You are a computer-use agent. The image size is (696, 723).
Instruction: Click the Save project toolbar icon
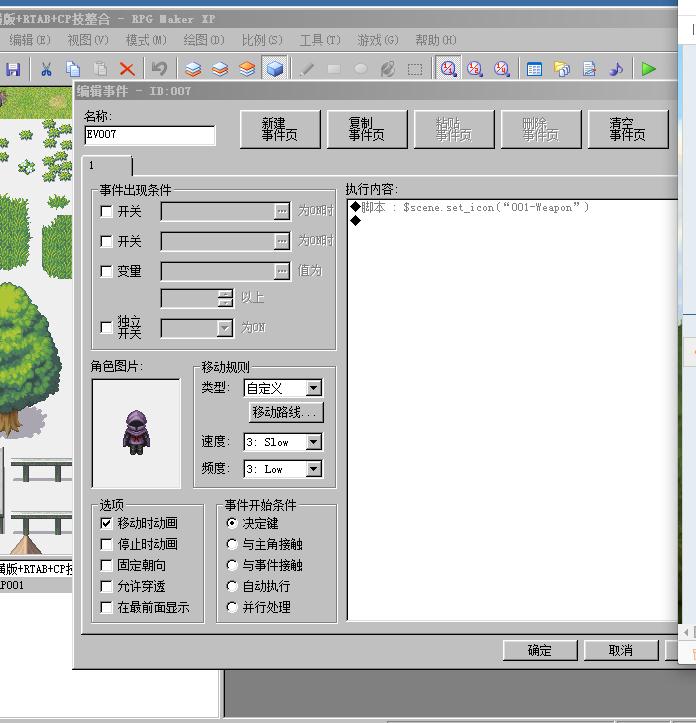point(13,69)
